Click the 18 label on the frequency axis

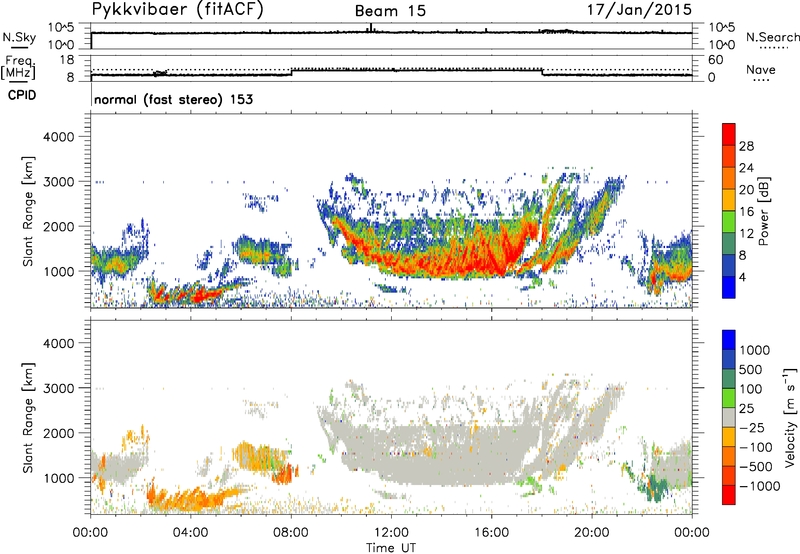click(x=67, y=60)
